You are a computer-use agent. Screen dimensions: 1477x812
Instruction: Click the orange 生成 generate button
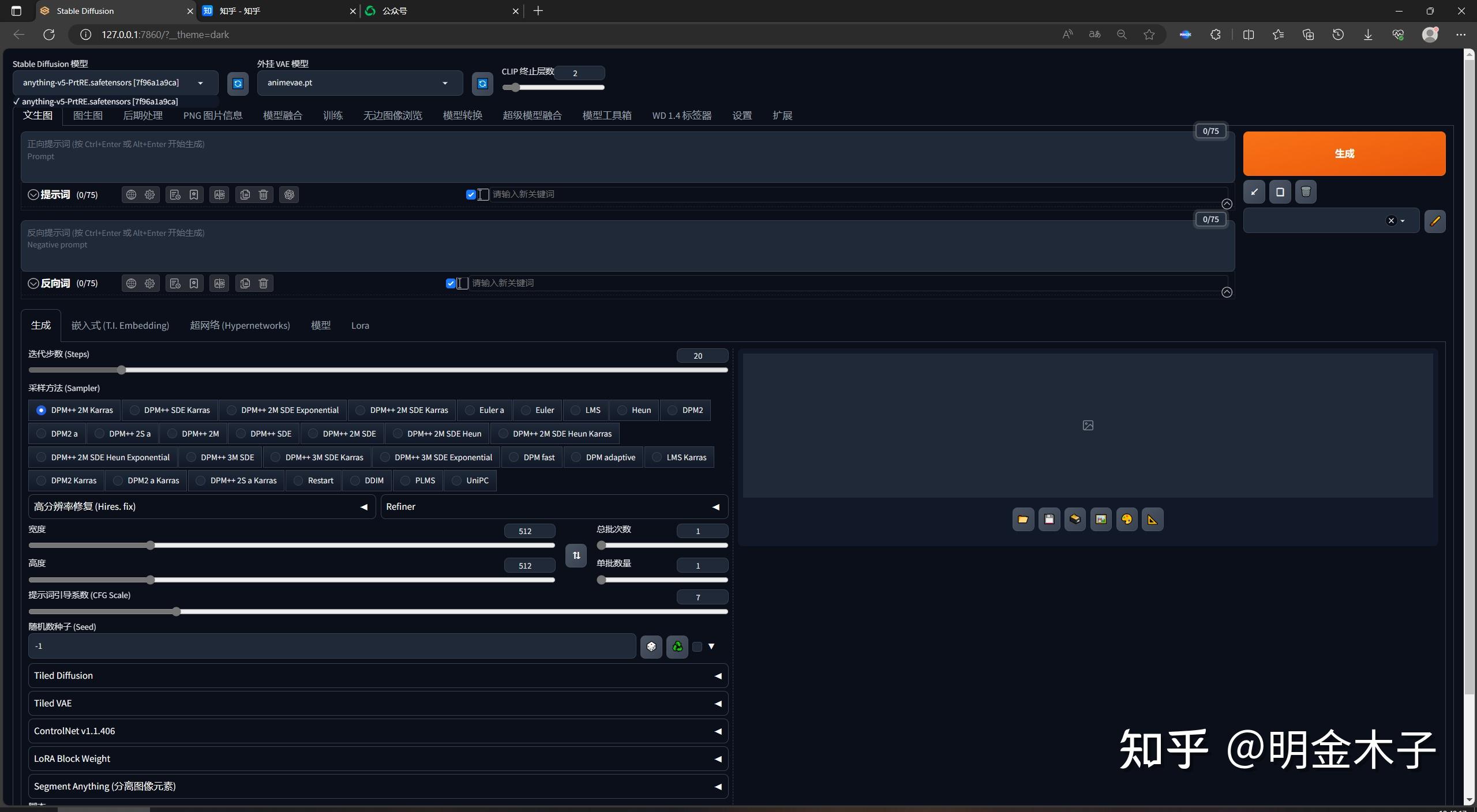tap(1343, 153)
